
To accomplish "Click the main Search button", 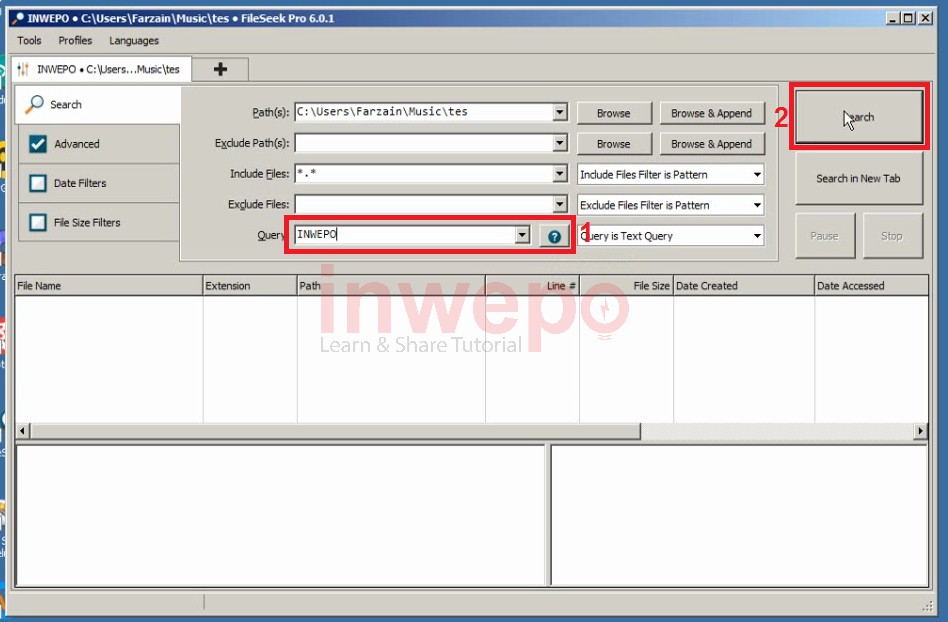I will [859, 117].
